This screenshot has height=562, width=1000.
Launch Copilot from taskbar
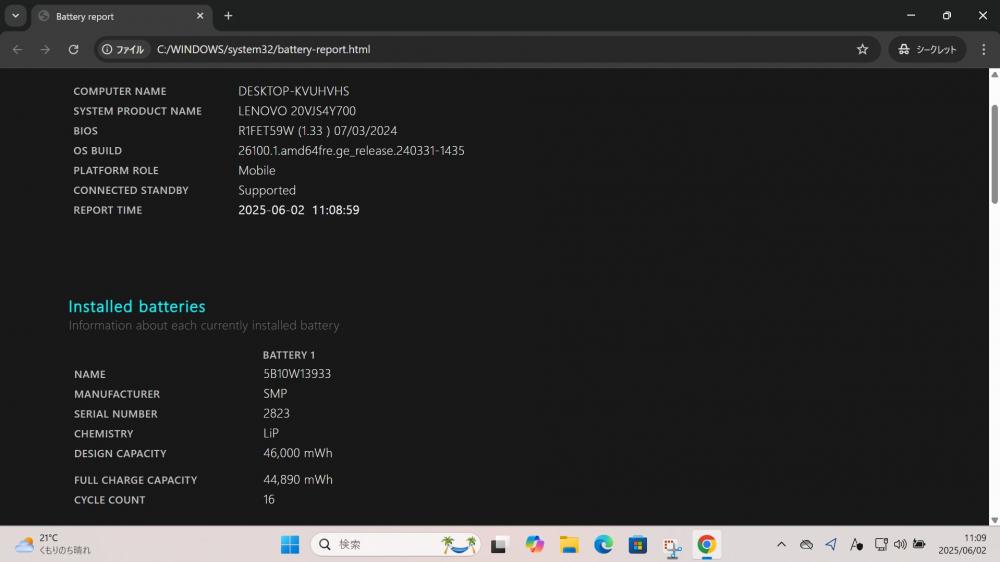pos(534,544)
